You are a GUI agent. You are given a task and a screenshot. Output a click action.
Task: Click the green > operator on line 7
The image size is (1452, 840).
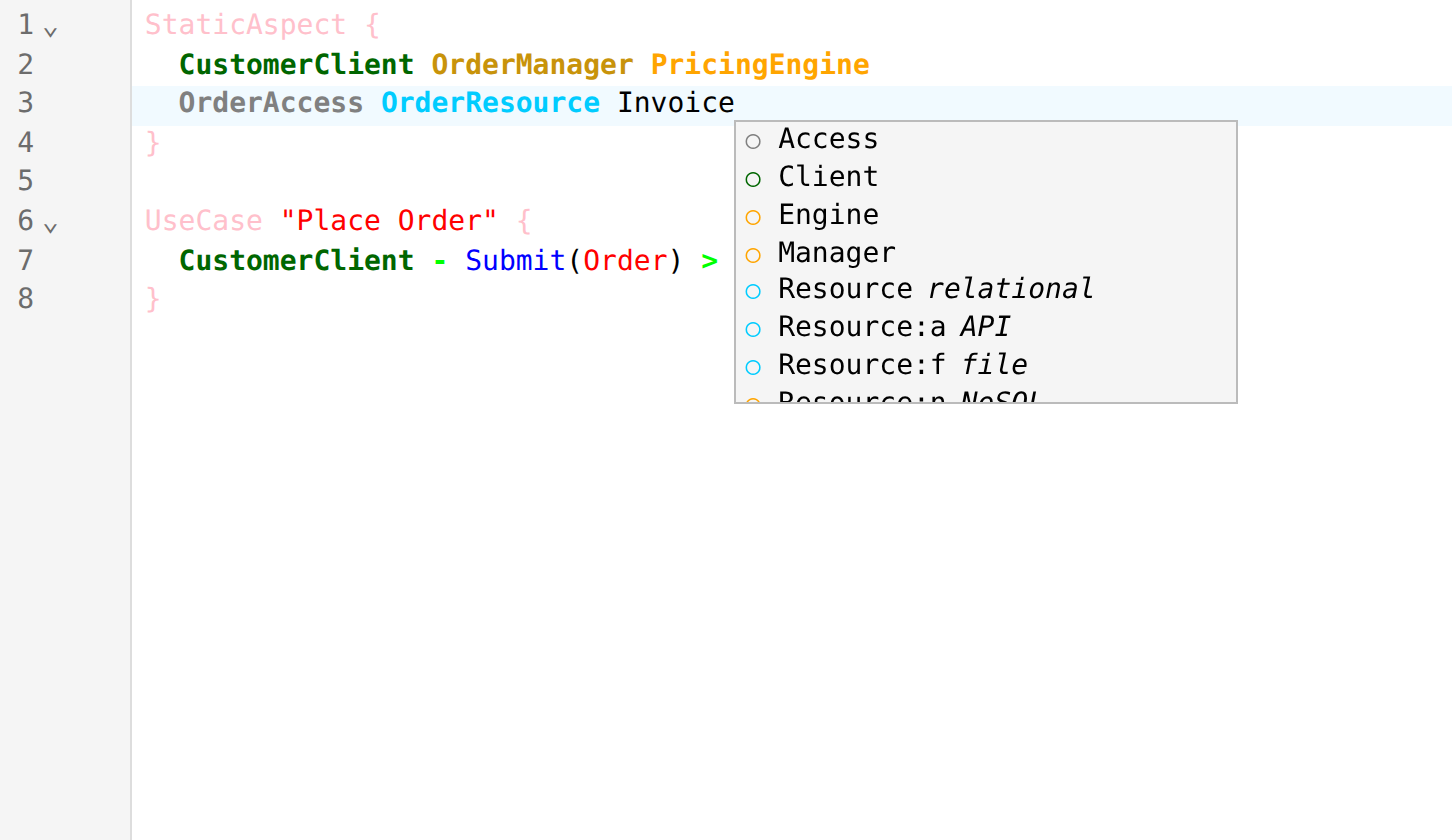710,262
